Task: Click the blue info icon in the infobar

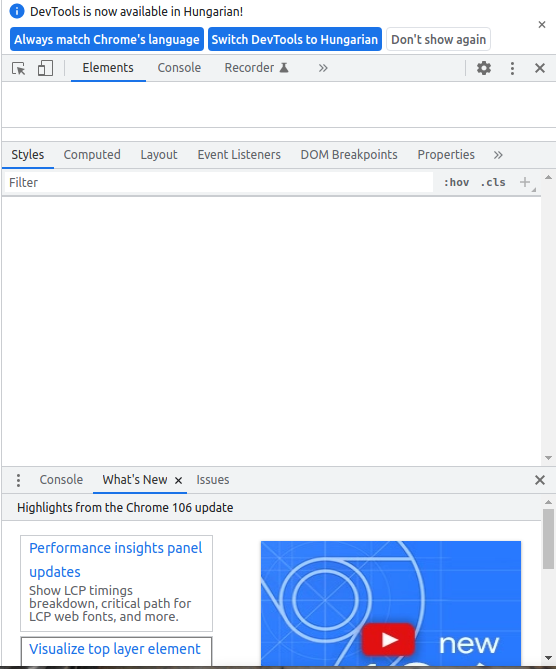Action: point(17,12)
